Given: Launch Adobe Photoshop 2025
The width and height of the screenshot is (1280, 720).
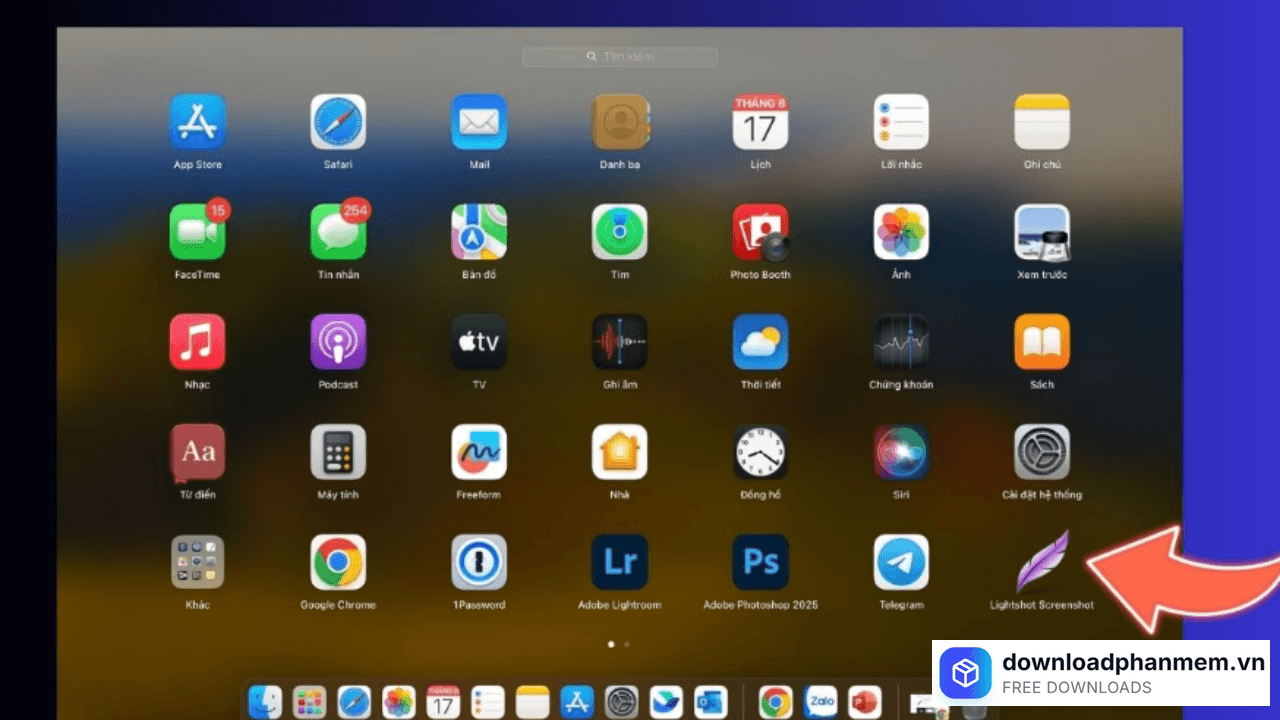Looking at the screenshot, I should (760, 562).
